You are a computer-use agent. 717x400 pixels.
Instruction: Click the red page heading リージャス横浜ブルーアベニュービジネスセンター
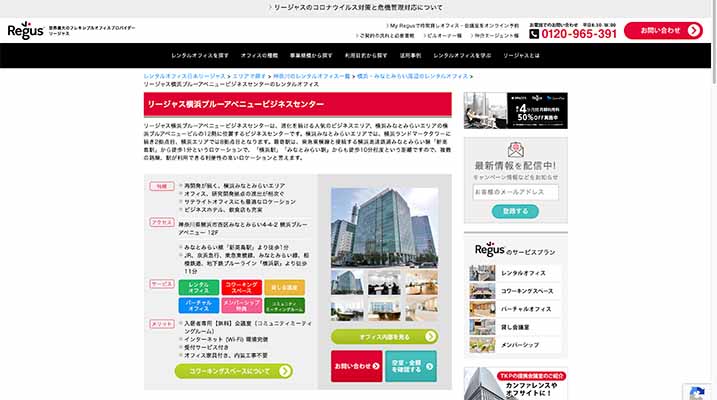pyautogui.click(x=298, y=104)
